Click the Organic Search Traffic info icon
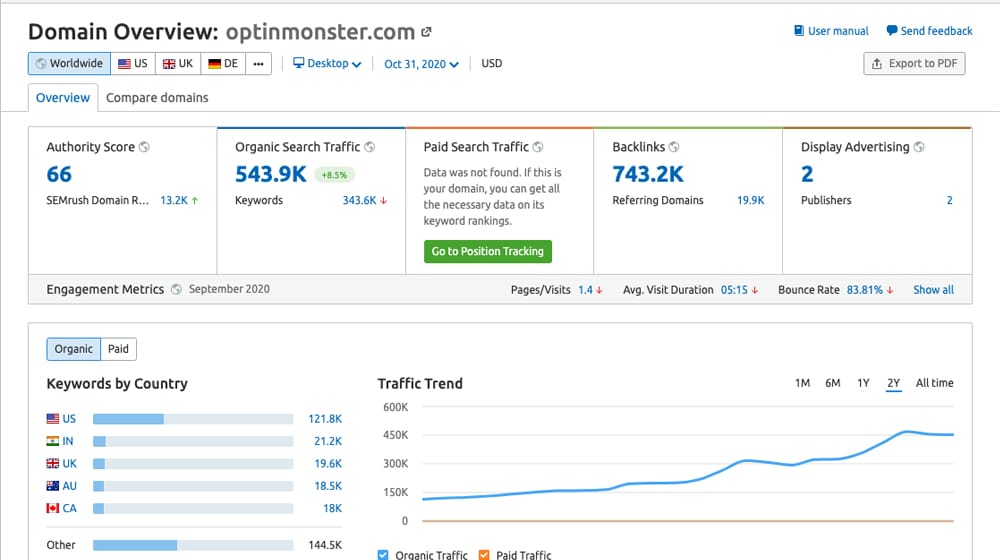Viewport: 1000px width, 560px height. [x=370, y=147]
